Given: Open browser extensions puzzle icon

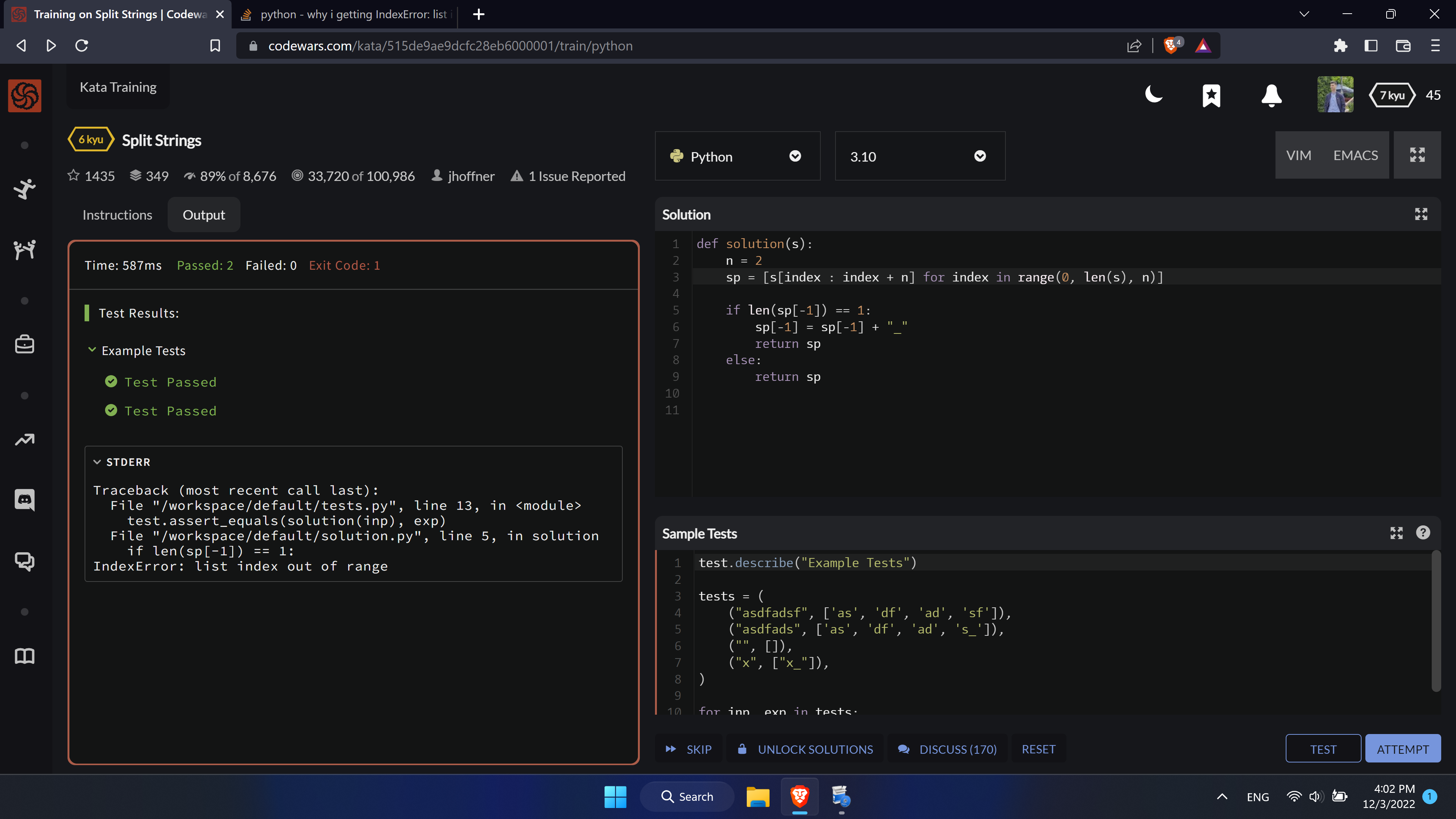Looking at the screenshot, I should pos(1341,46).
